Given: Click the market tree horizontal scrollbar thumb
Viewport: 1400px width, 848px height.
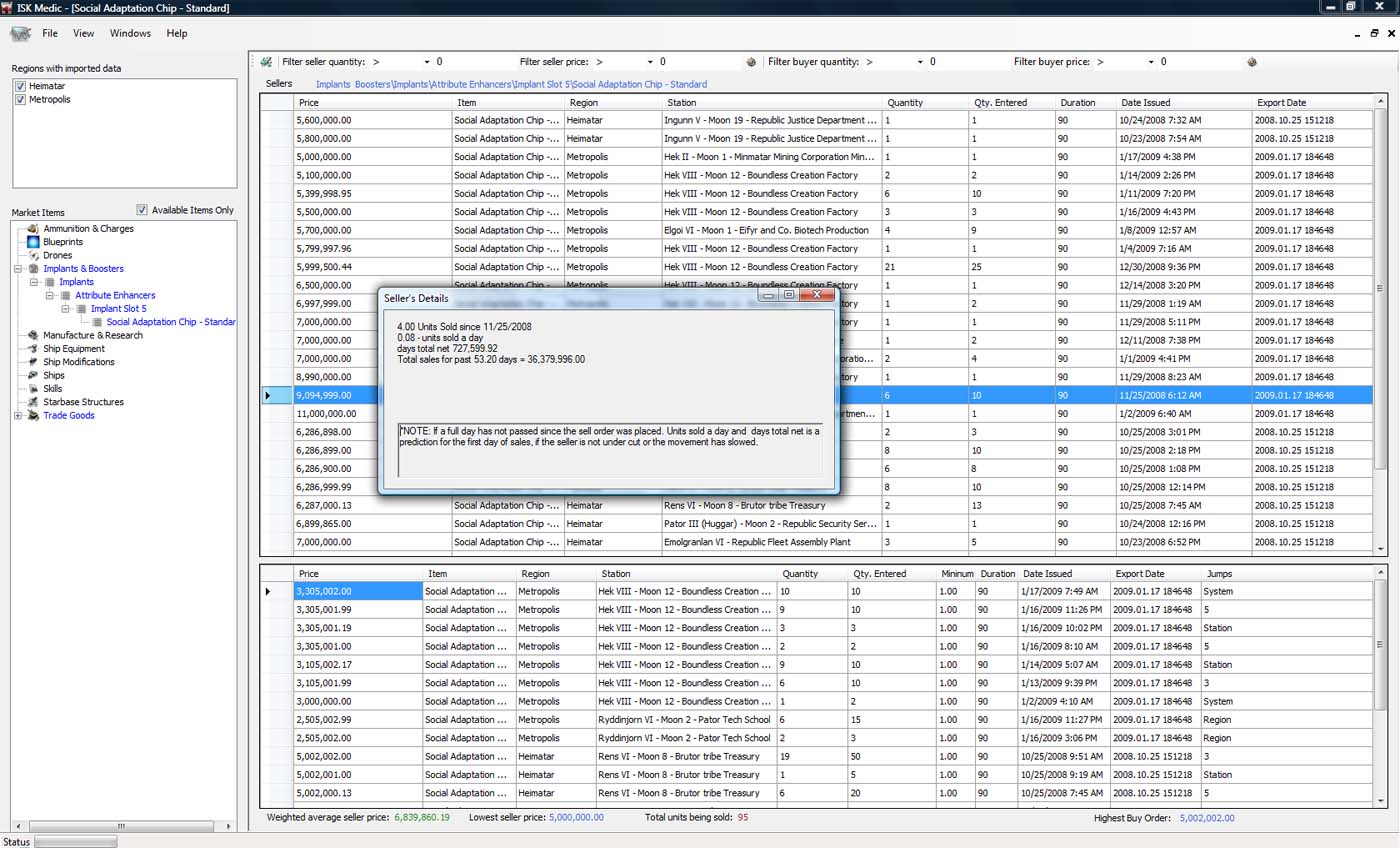Looking at the screenshot, I should (x=120, y=827).
